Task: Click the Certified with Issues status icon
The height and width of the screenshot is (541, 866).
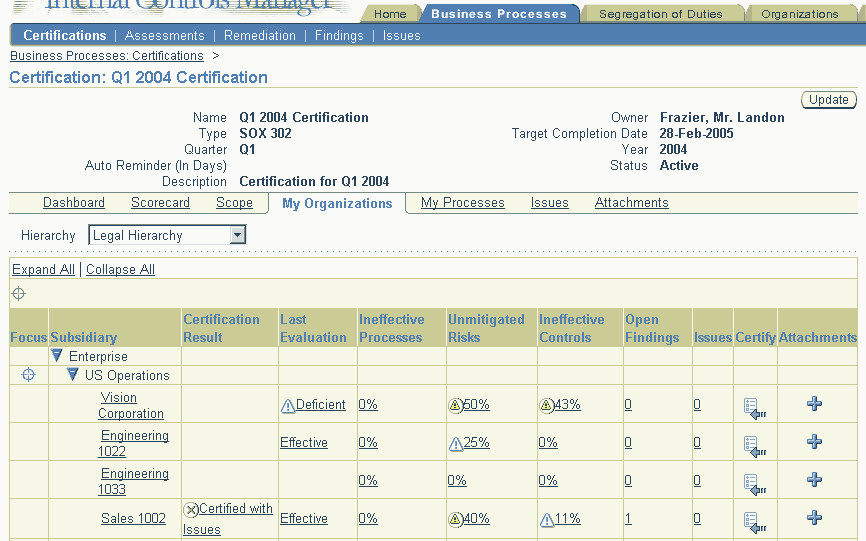Action: pos(191,510)
